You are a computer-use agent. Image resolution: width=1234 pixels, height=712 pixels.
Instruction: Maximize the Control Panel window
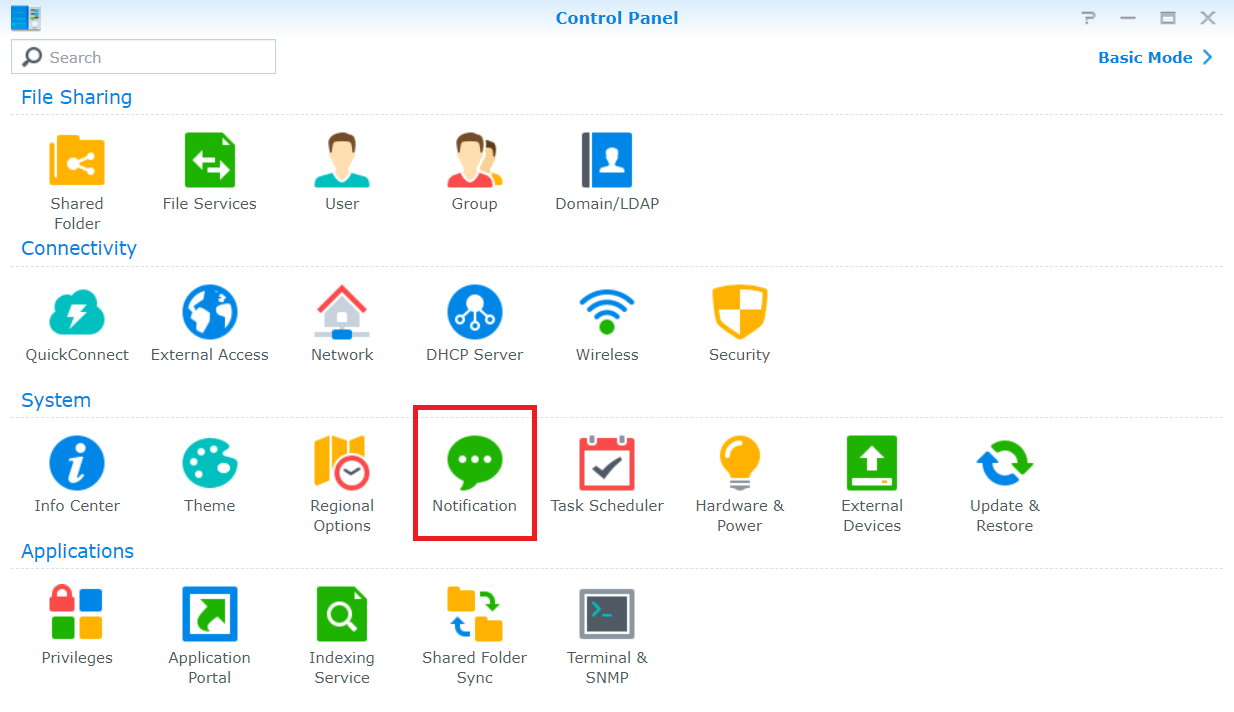[x=1167, y=18]
